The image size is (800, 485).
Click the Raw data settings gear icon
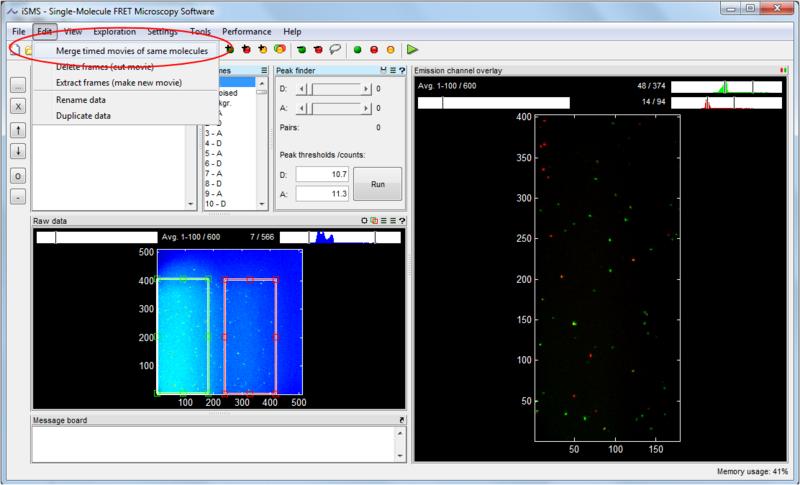pos(365,220)
